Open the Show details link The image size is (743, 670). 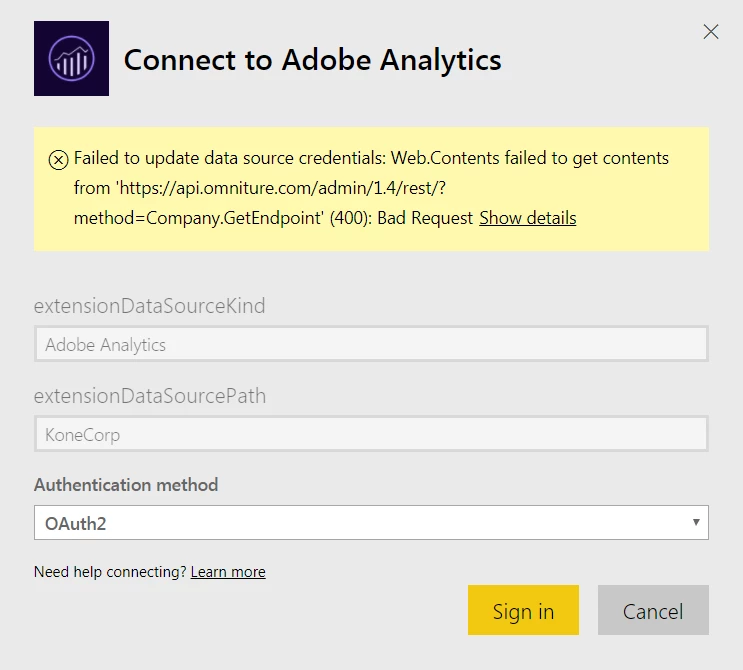[527, 218]
